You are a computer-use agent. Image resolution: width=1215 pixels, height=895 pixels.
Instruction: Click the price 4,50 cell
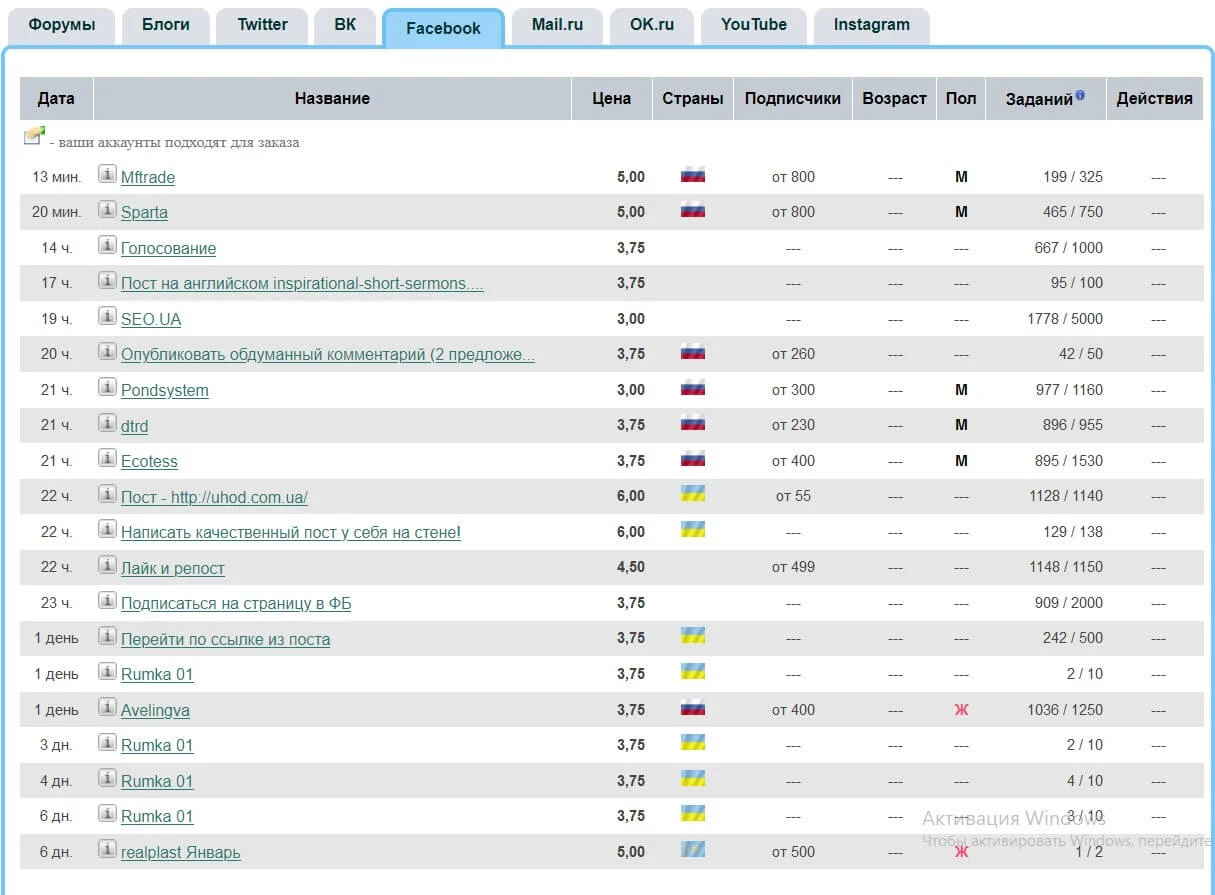[631, 567]
